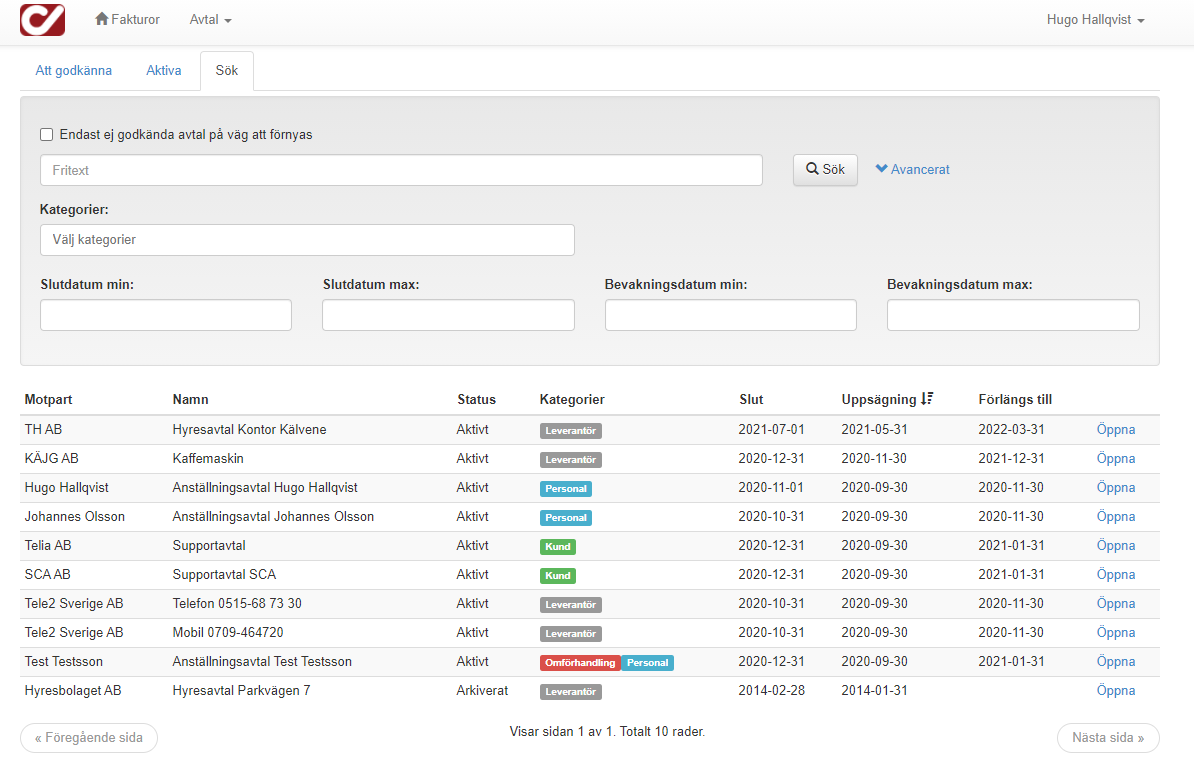
Task: Go to Föregående sida
Action: coord(89,737)
